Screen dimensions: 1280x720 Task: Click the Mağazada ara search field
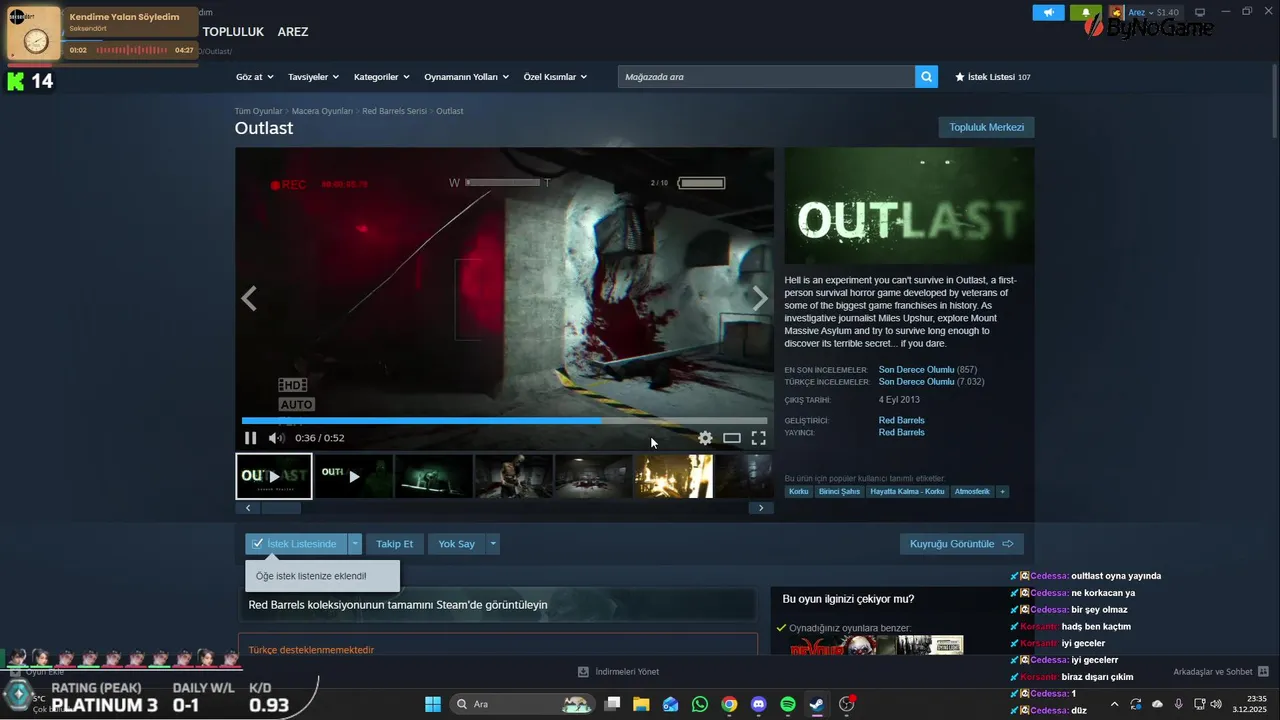tap(766, 77)
